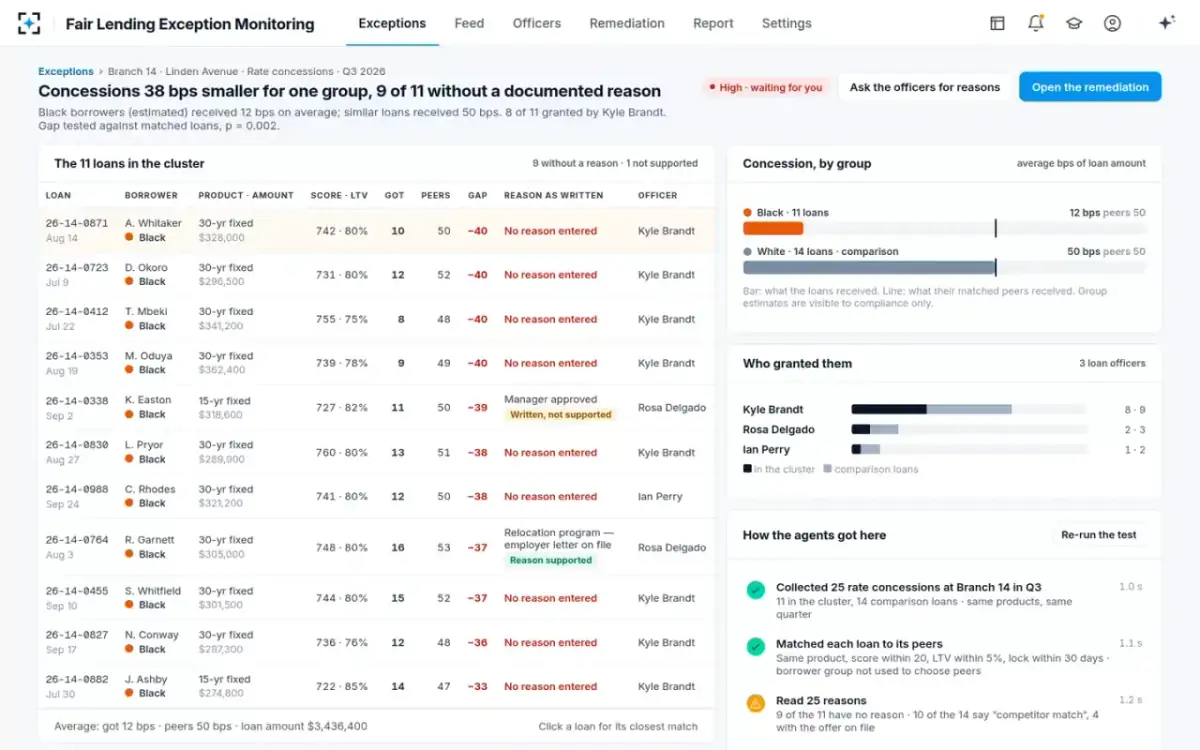This screenshot has height=750, width=1200.
Task: Click the warning icon beside Read 25 reasons
Action: [x=756, y=703]
